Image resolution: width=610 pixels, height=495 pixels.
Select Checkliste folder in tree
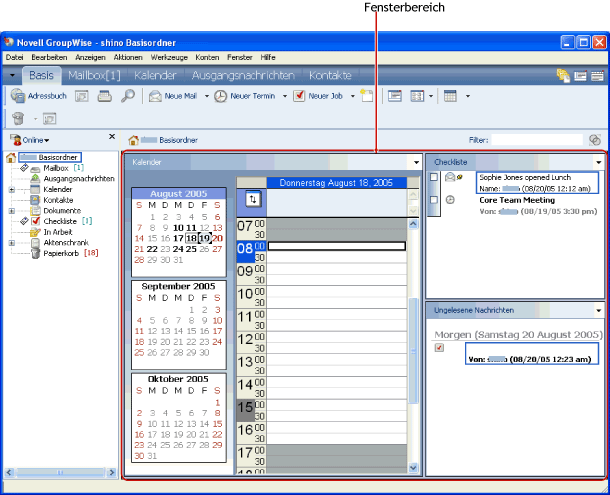(x=60, y=221)
